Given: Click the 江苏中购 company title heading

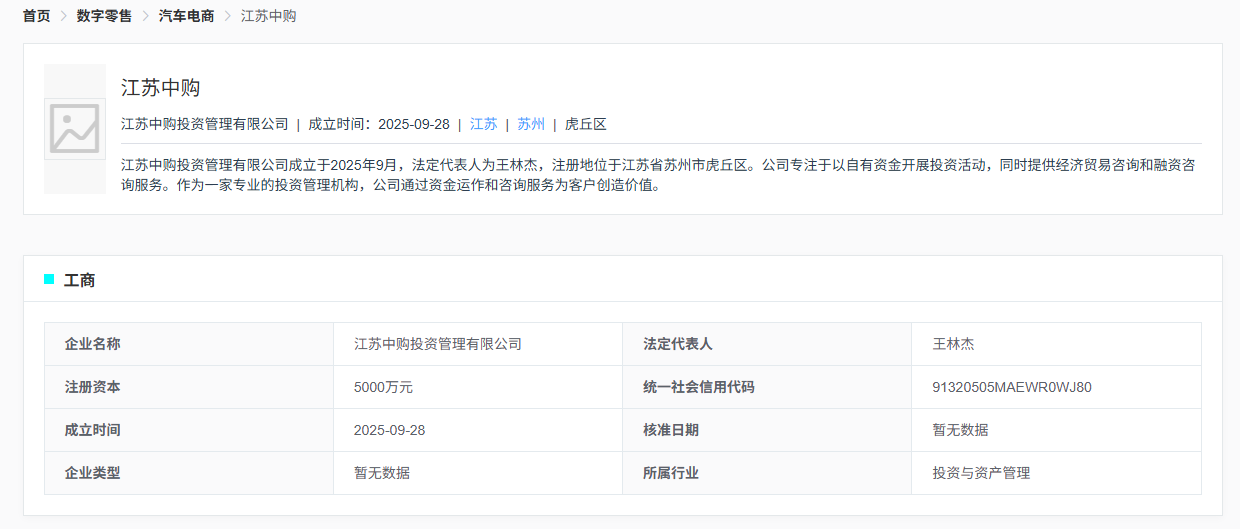Looking at the screenshot, I should point(161,87).
